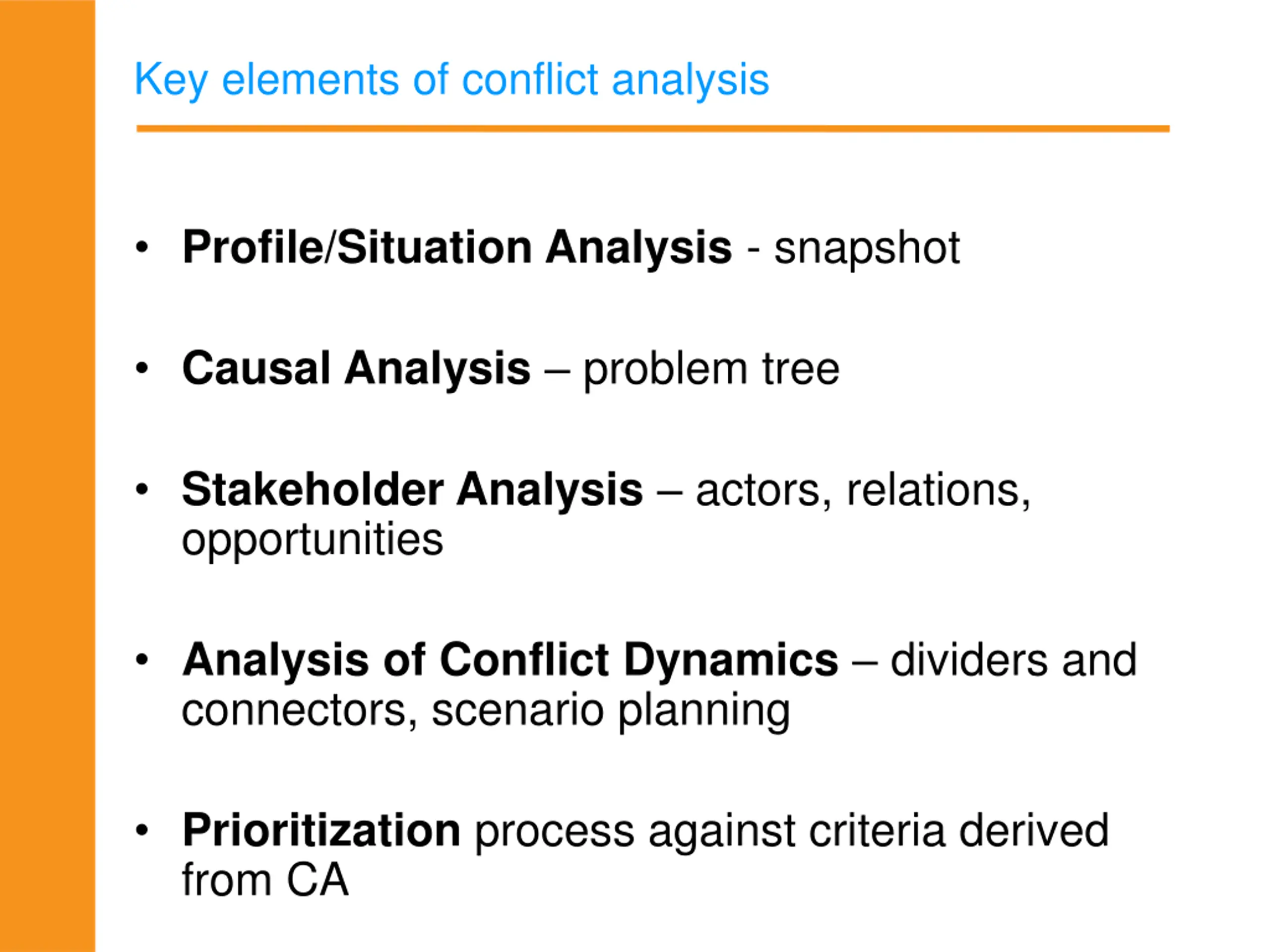Select the bold 'Analysis of Conflict Dynamics' heading
The height and width of the screenshot is (952, 1270).
[510, 660]
